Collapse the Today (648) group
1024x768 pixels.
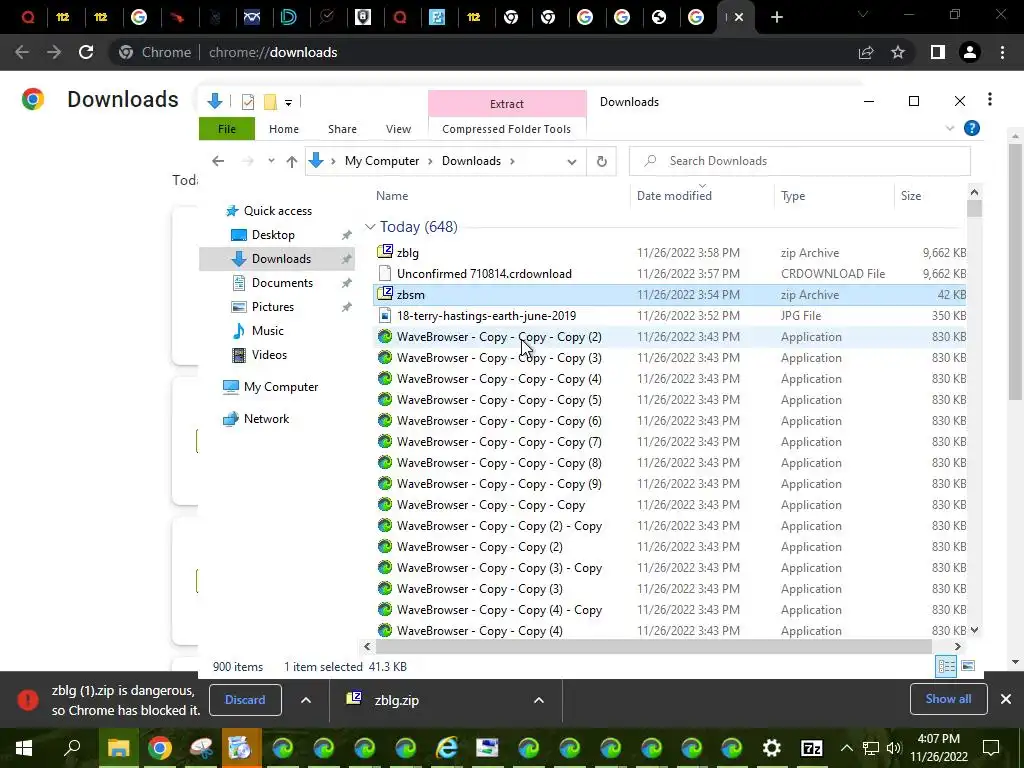(370, 227)
